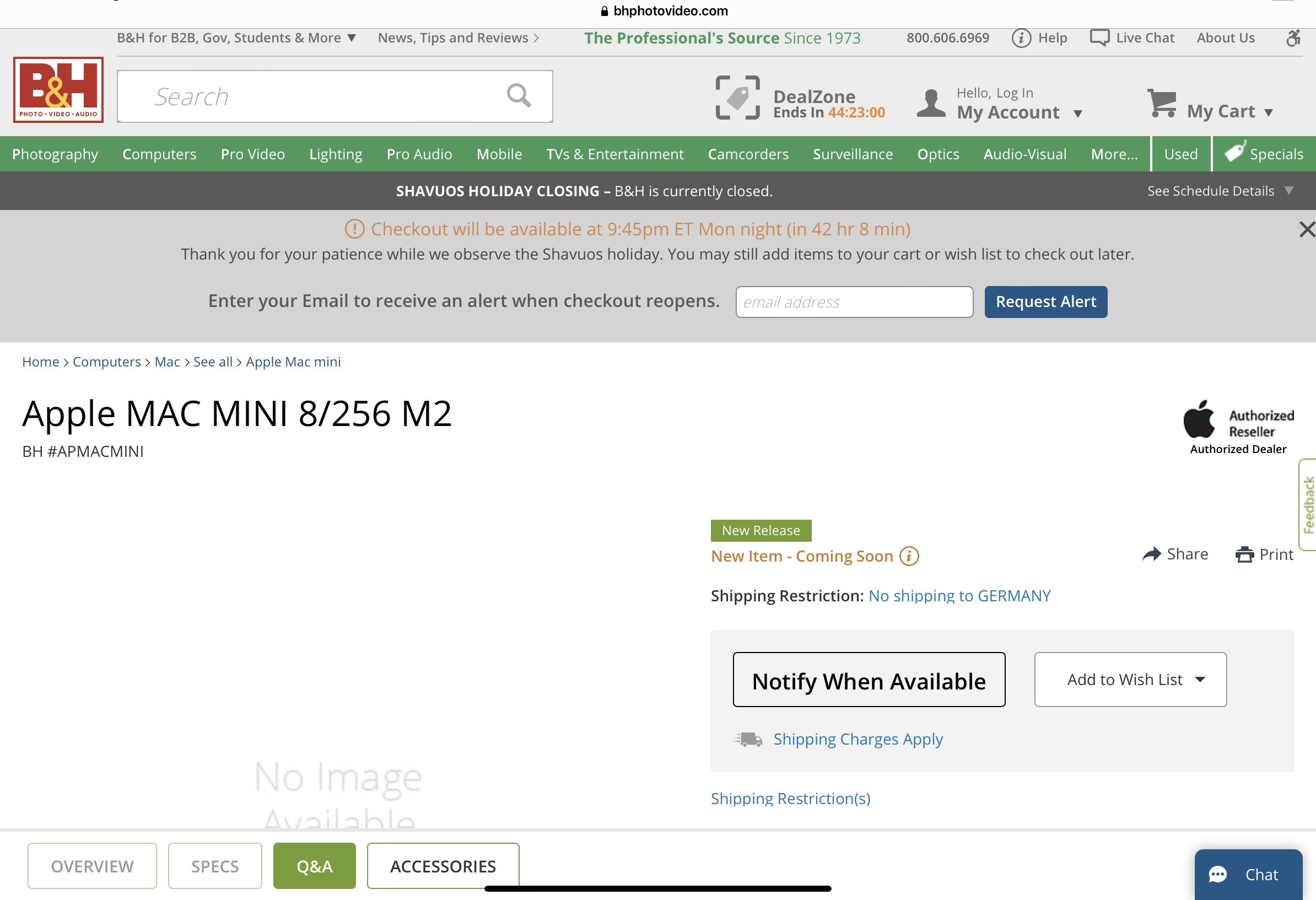Open the Optics category
Viewport: 1316px width, 900px height.
(x=938, y=154)
